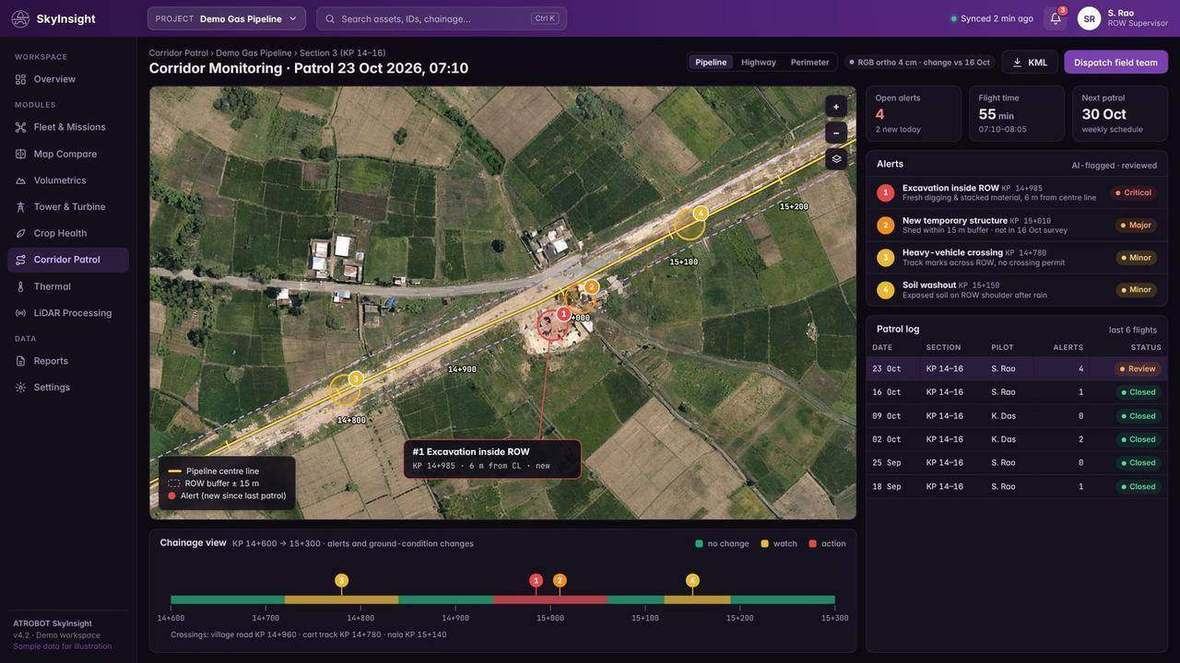Open the Heavy-vehicle crossing alert
The image size is (1180, 663).
pyautogui.click(x=1016, y=257)
